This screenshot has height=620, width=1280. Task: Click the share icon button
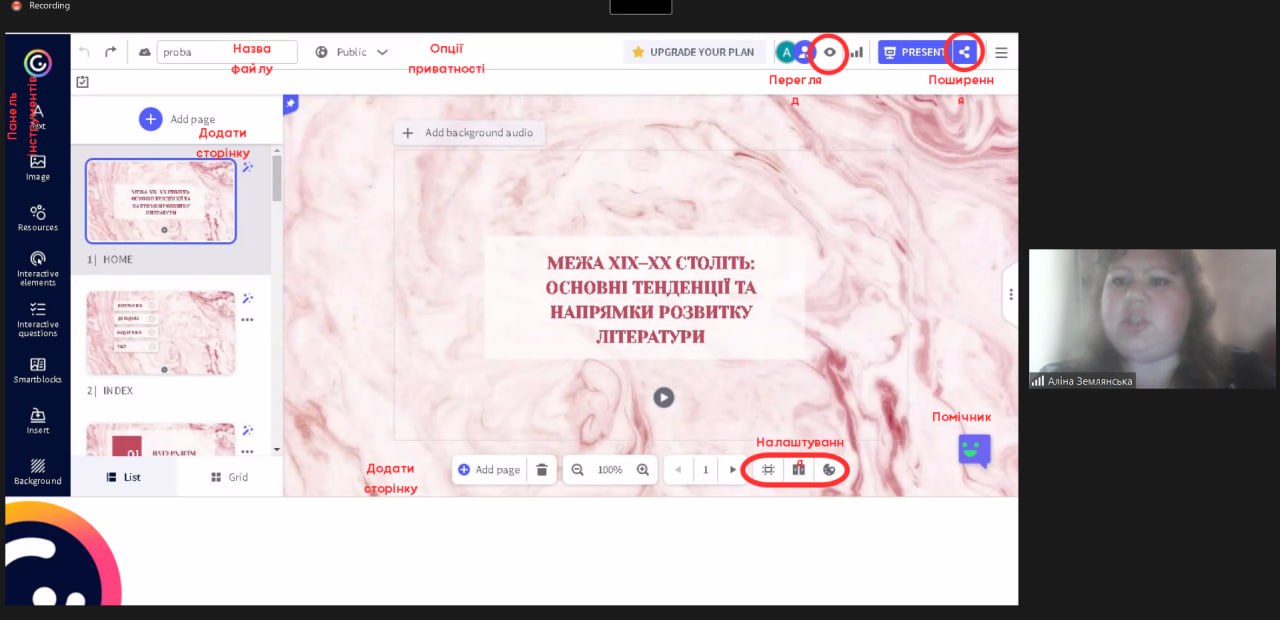click(964, 52)
